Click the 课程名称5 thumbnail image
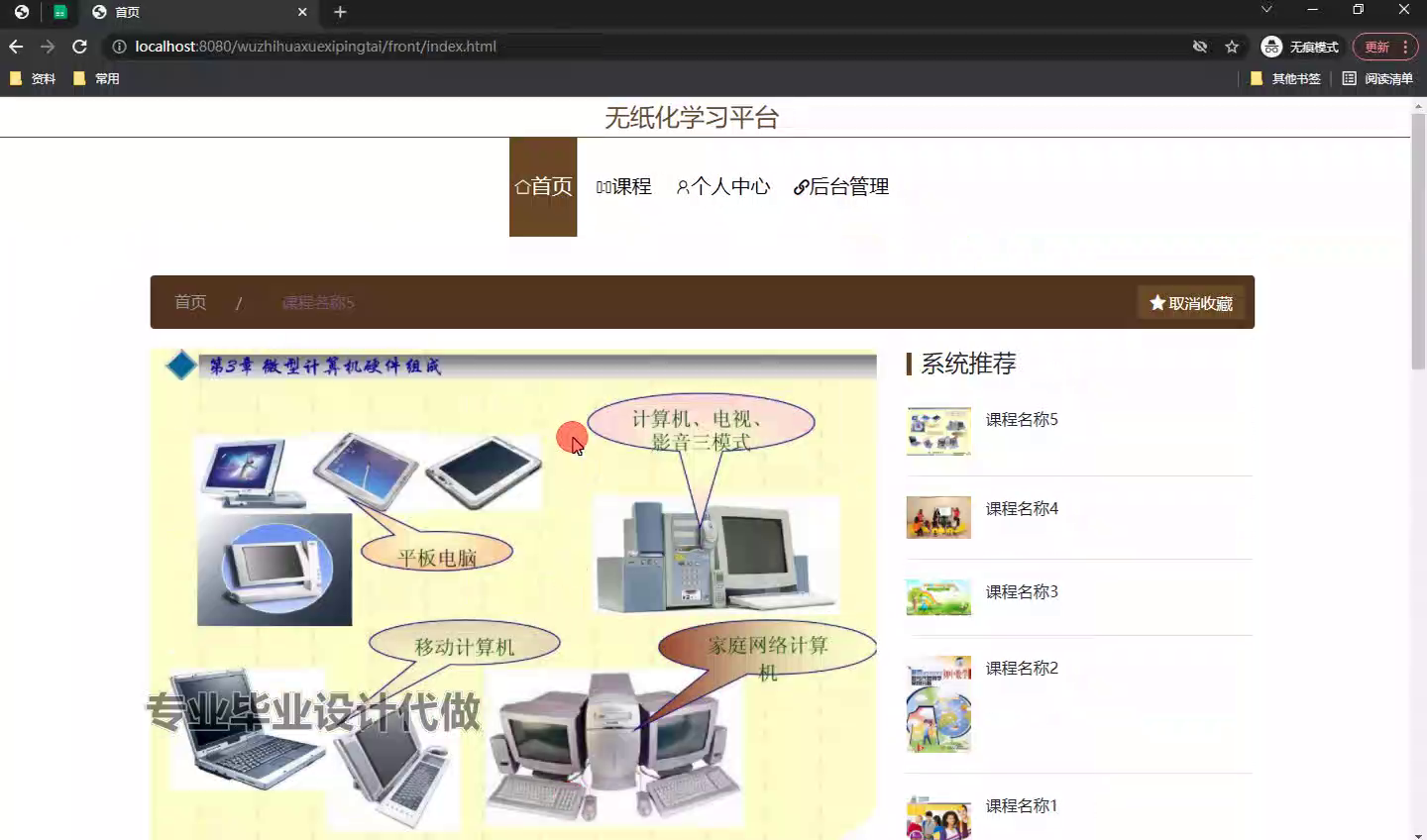The height and width of the screenshot is (840, 1427). [x=938, y=431]
